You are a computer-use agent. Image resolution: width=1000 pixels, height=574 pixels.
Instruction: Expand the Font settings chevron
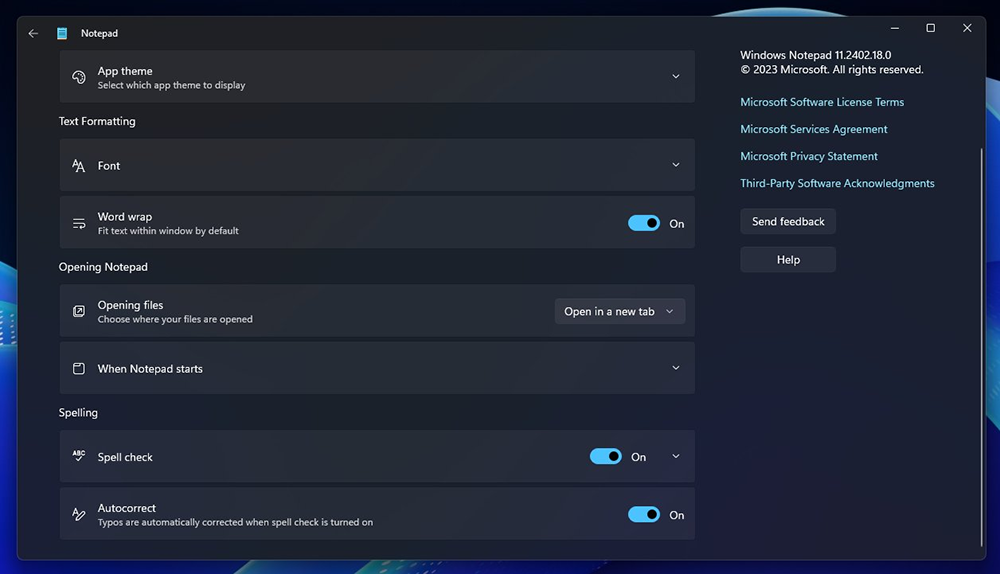(x=676, y=166)
